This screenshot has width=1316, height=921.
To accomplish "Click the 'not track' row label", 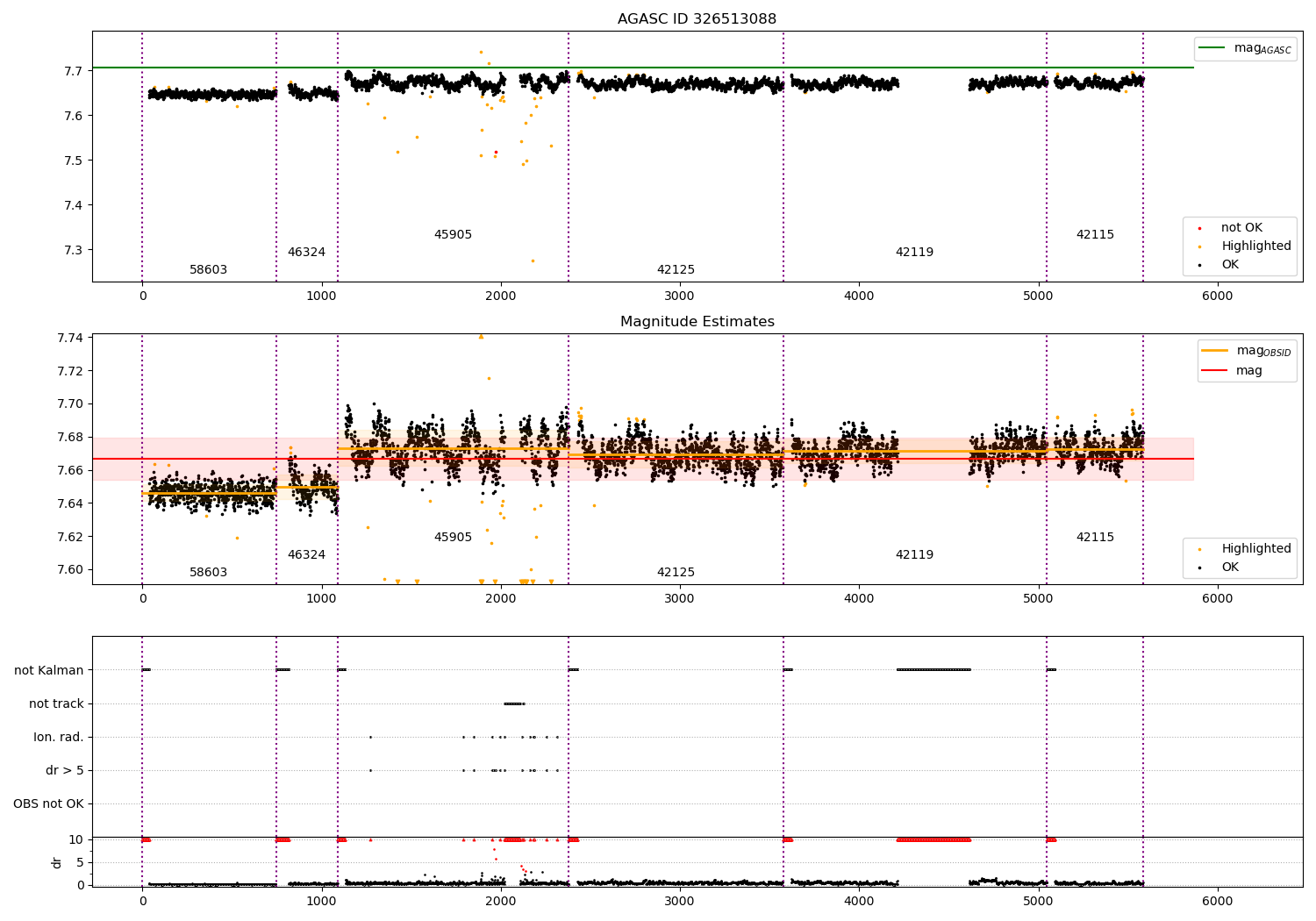I will click(x=56, y=704).
